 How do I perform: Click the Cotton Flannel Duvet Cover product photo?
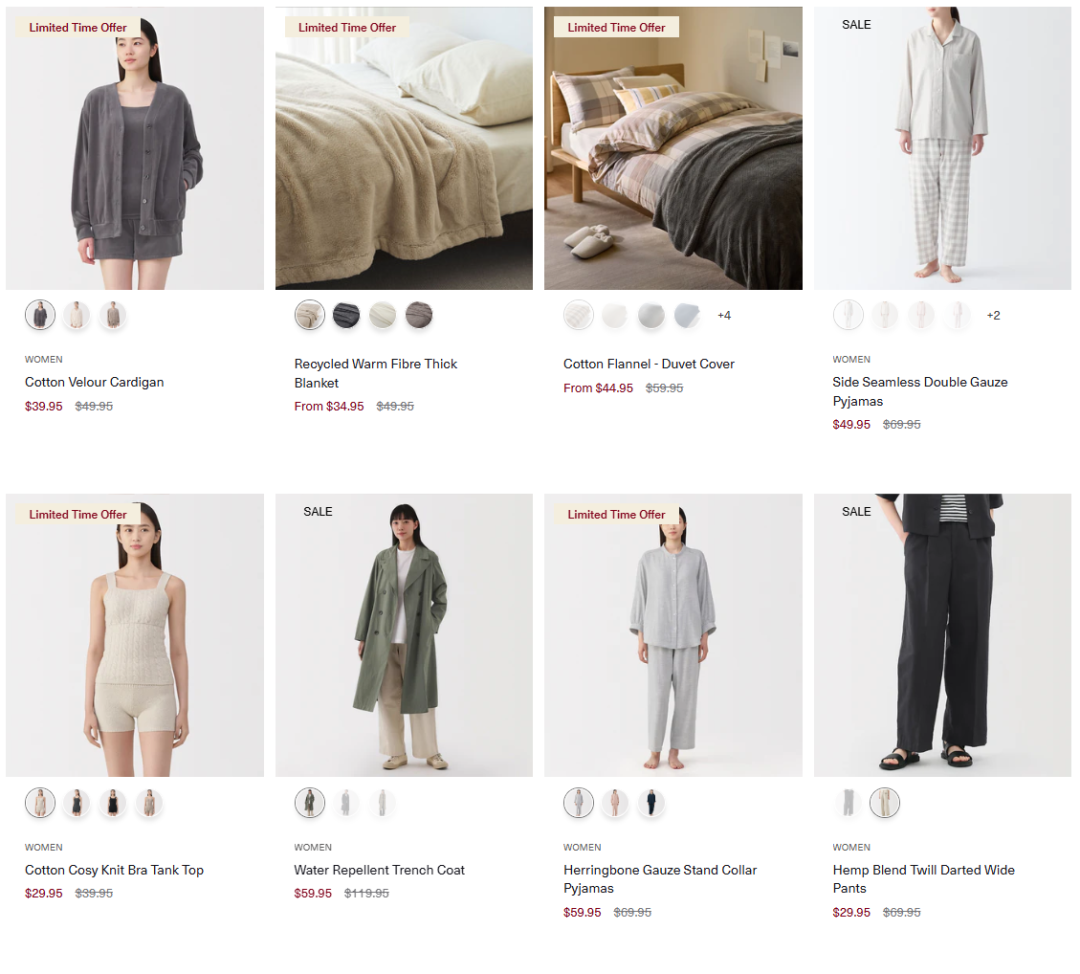pyautogui.click(x=673, y=148)
